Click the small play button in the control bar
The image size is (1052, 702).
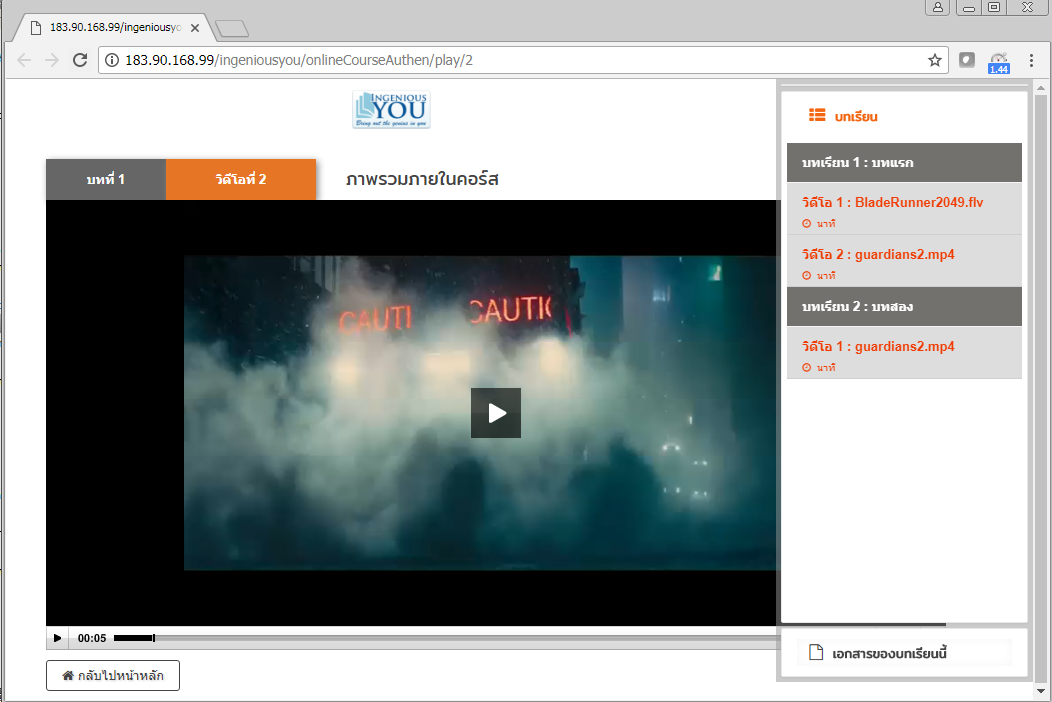(57, 638)
